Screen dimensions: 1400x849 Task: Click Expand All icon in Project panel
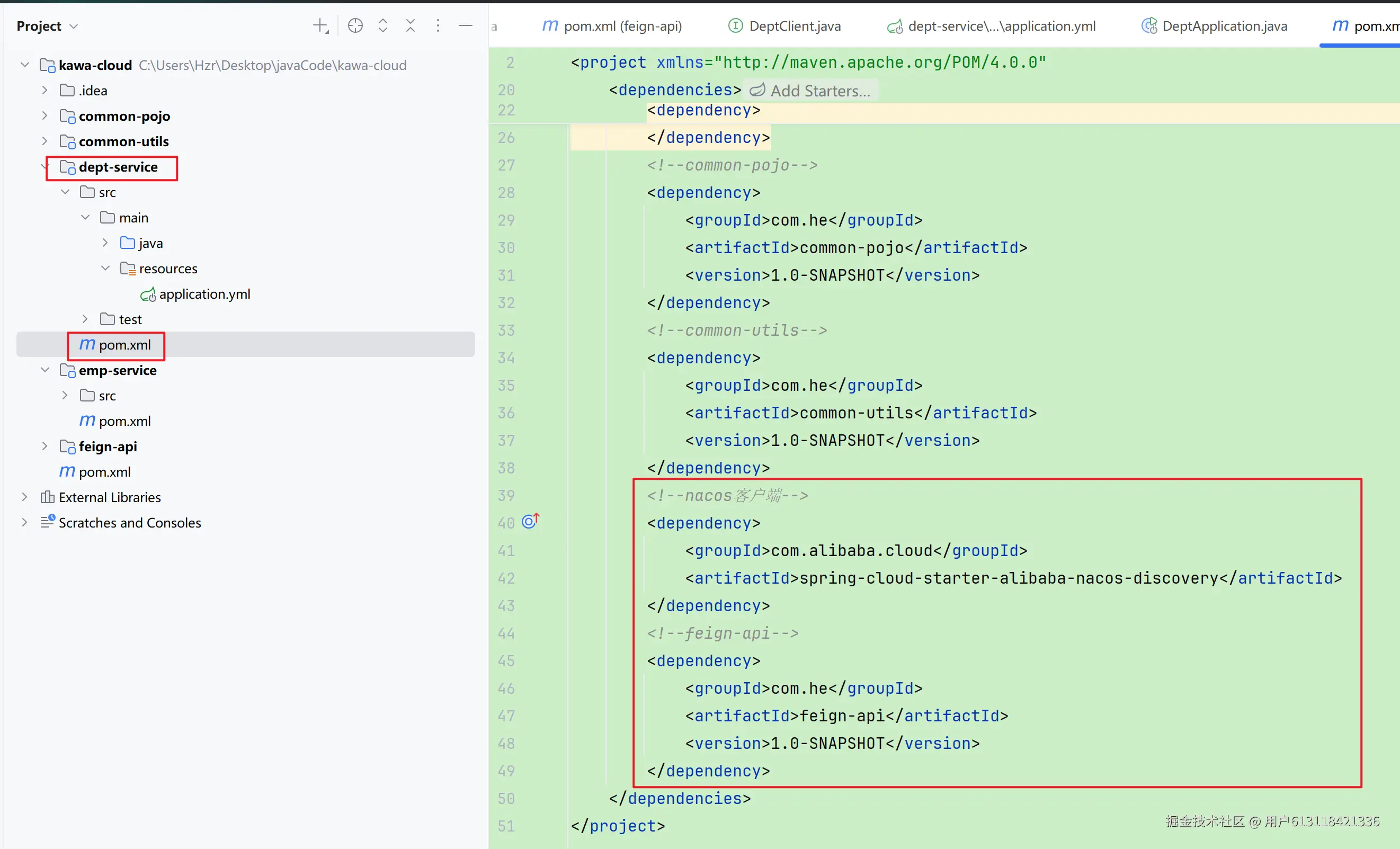pos(383,25)
